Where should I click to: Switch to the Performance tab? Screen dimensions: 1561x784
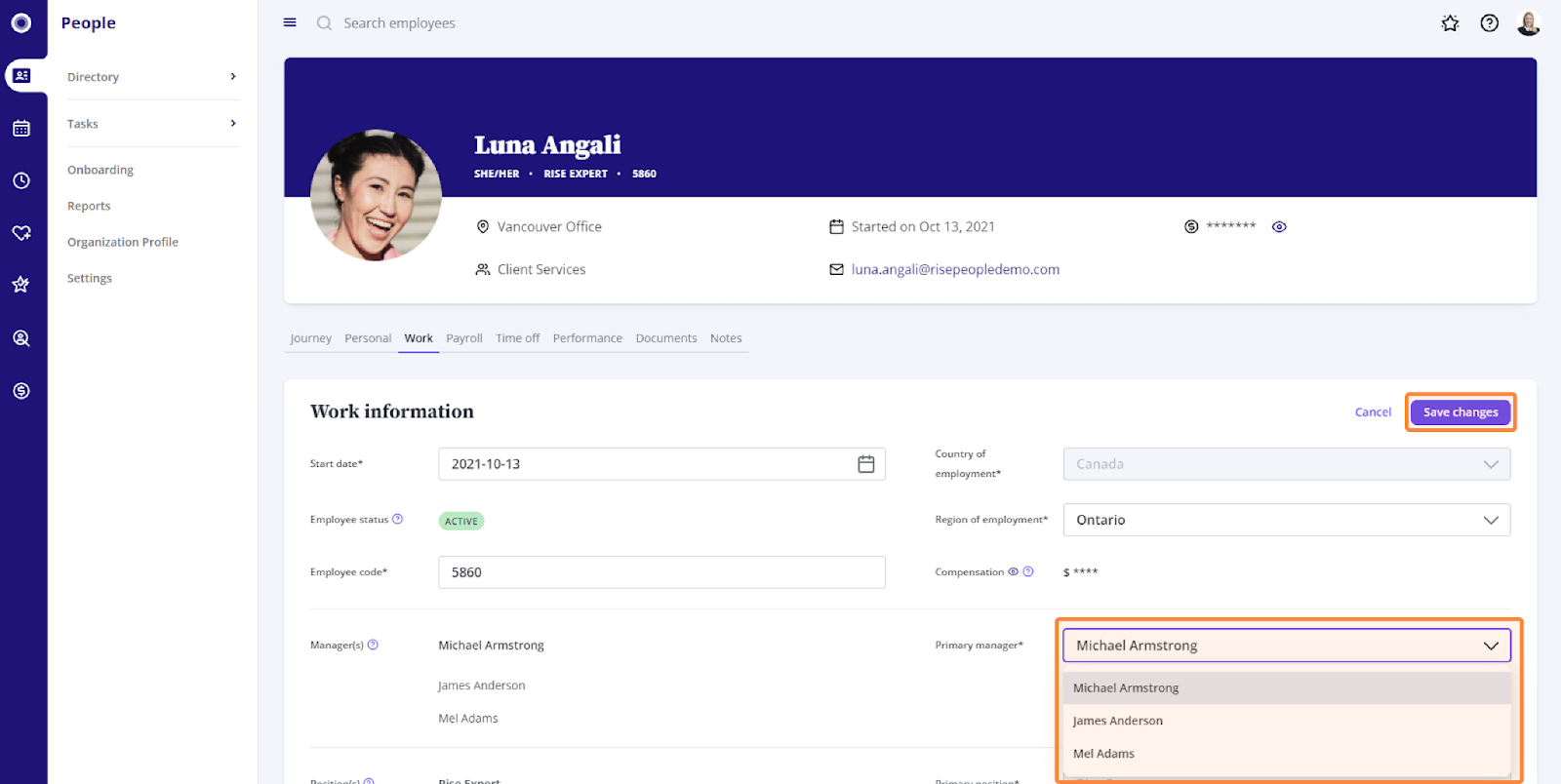(587, 338)
